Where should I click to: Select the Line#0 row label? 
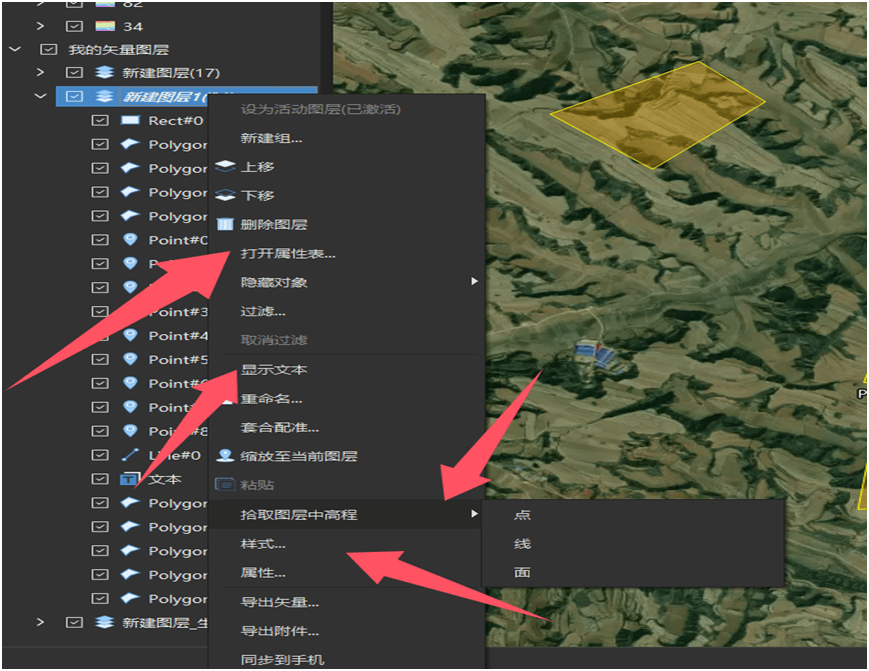(175, 455)
